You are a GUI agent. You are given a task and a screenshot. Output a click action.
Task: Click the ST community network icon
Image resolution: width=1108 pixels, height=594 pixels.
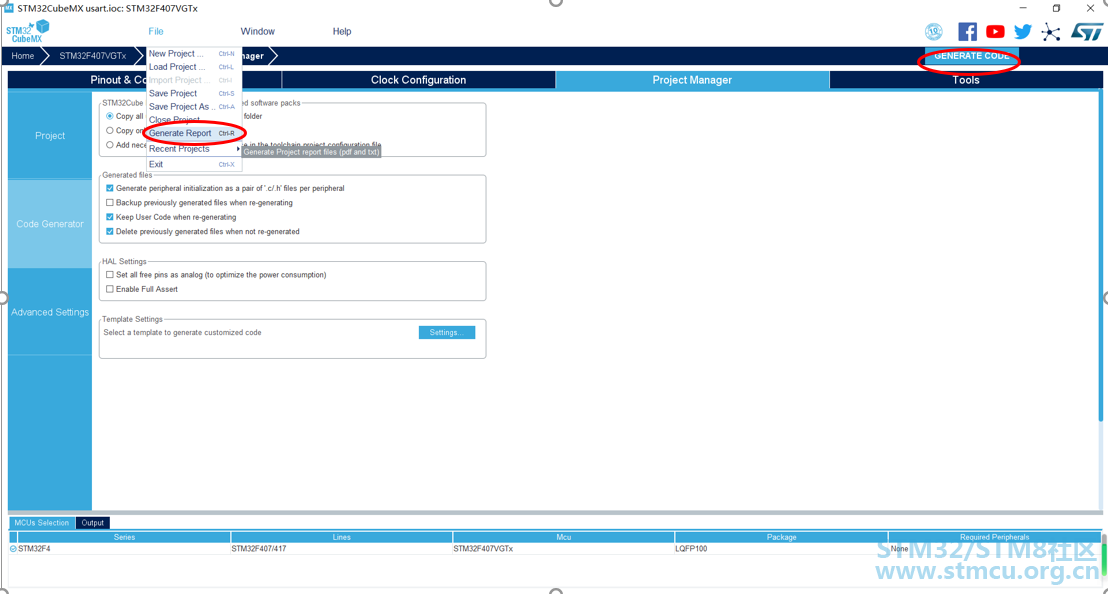(x=1051, y=32)
